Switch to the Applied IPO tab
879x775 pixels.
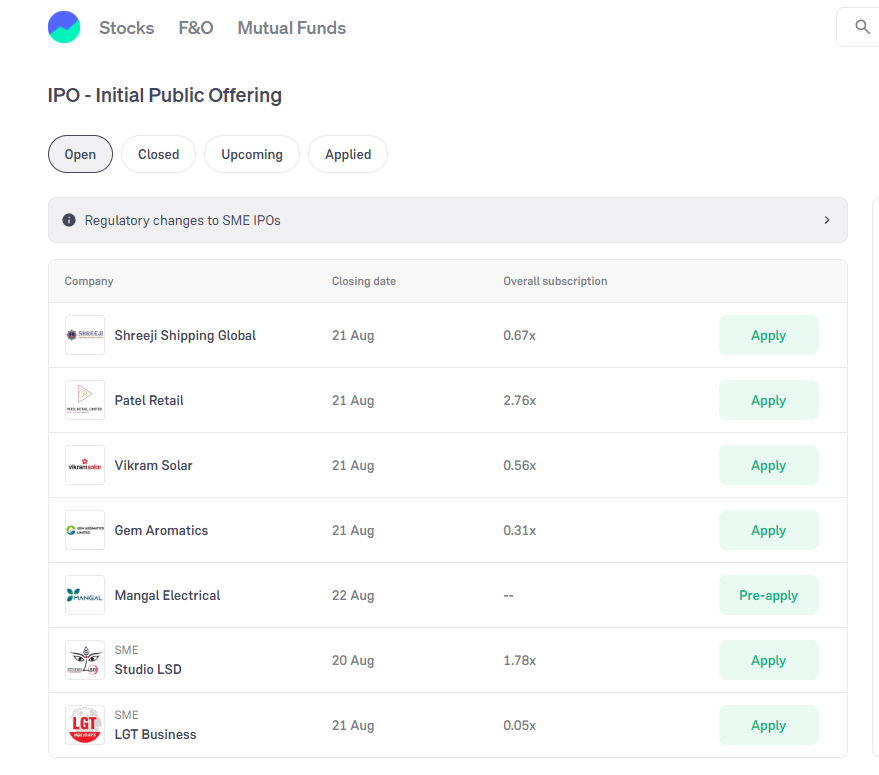348,154
